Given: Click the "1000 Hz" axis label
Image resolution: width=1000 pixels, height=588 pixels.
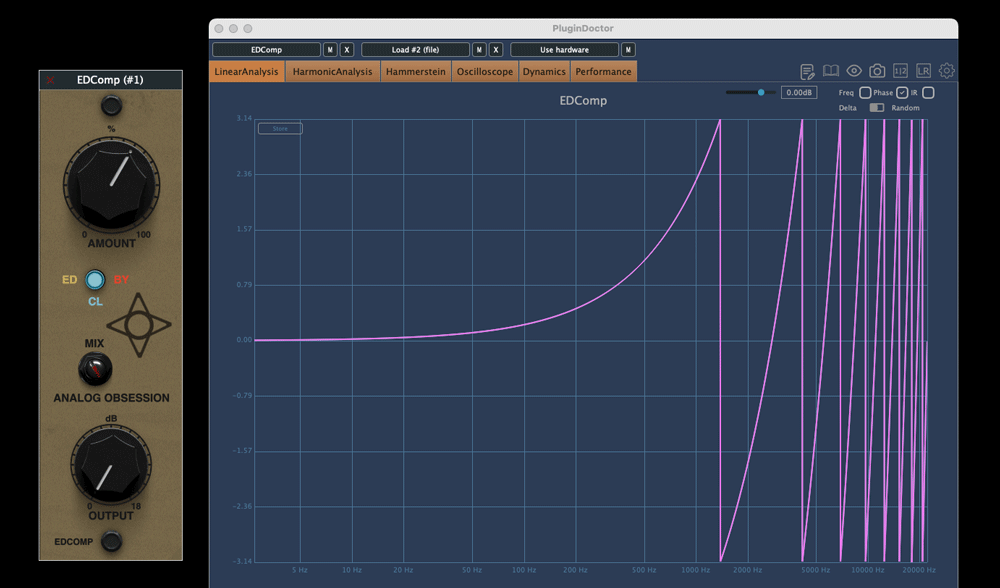Looking at the screenshot, I should pyautogui.click(x=695, y=570).
